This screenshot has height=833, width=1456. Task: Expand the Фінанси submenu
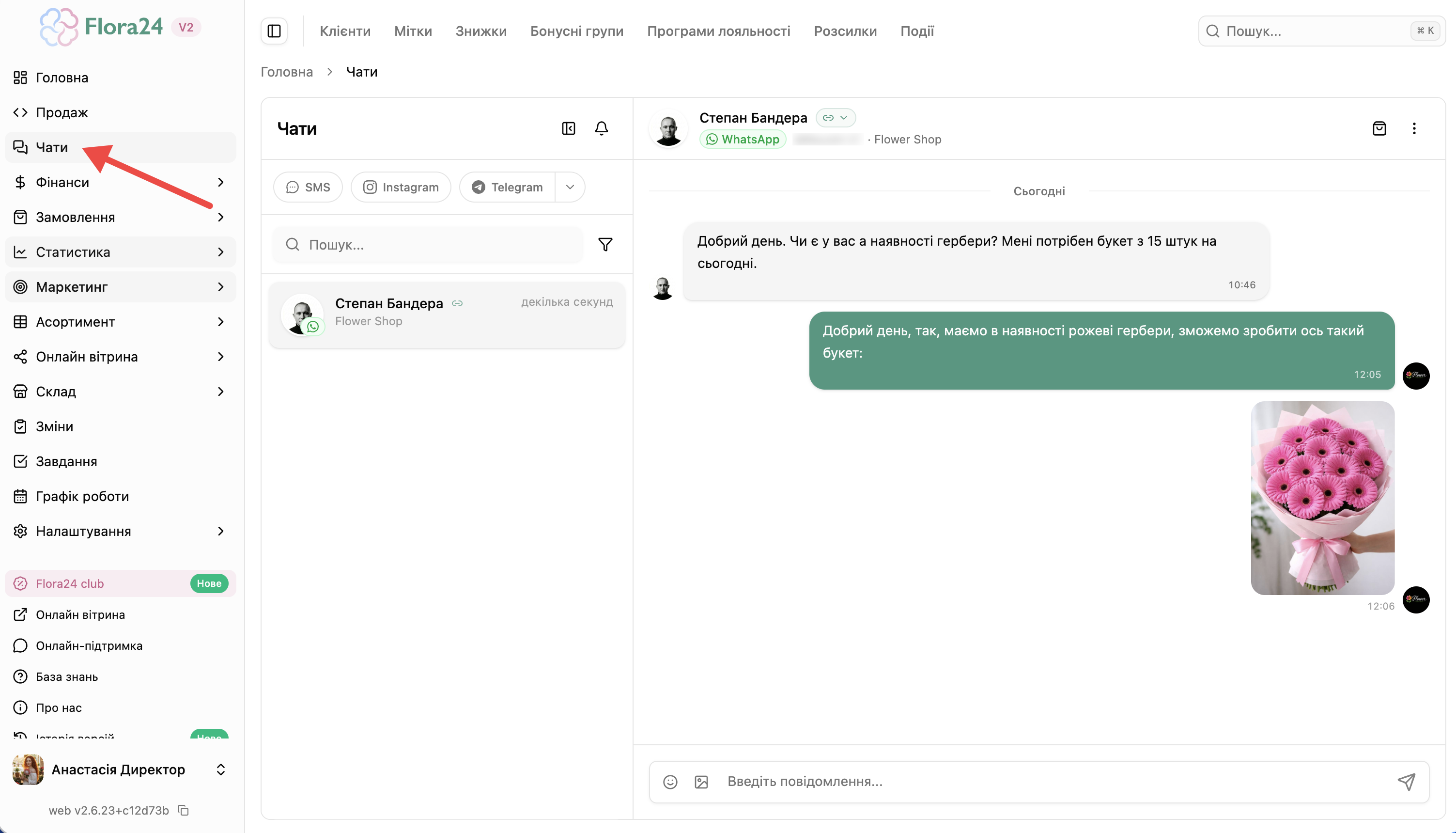(x=221, y=183)
